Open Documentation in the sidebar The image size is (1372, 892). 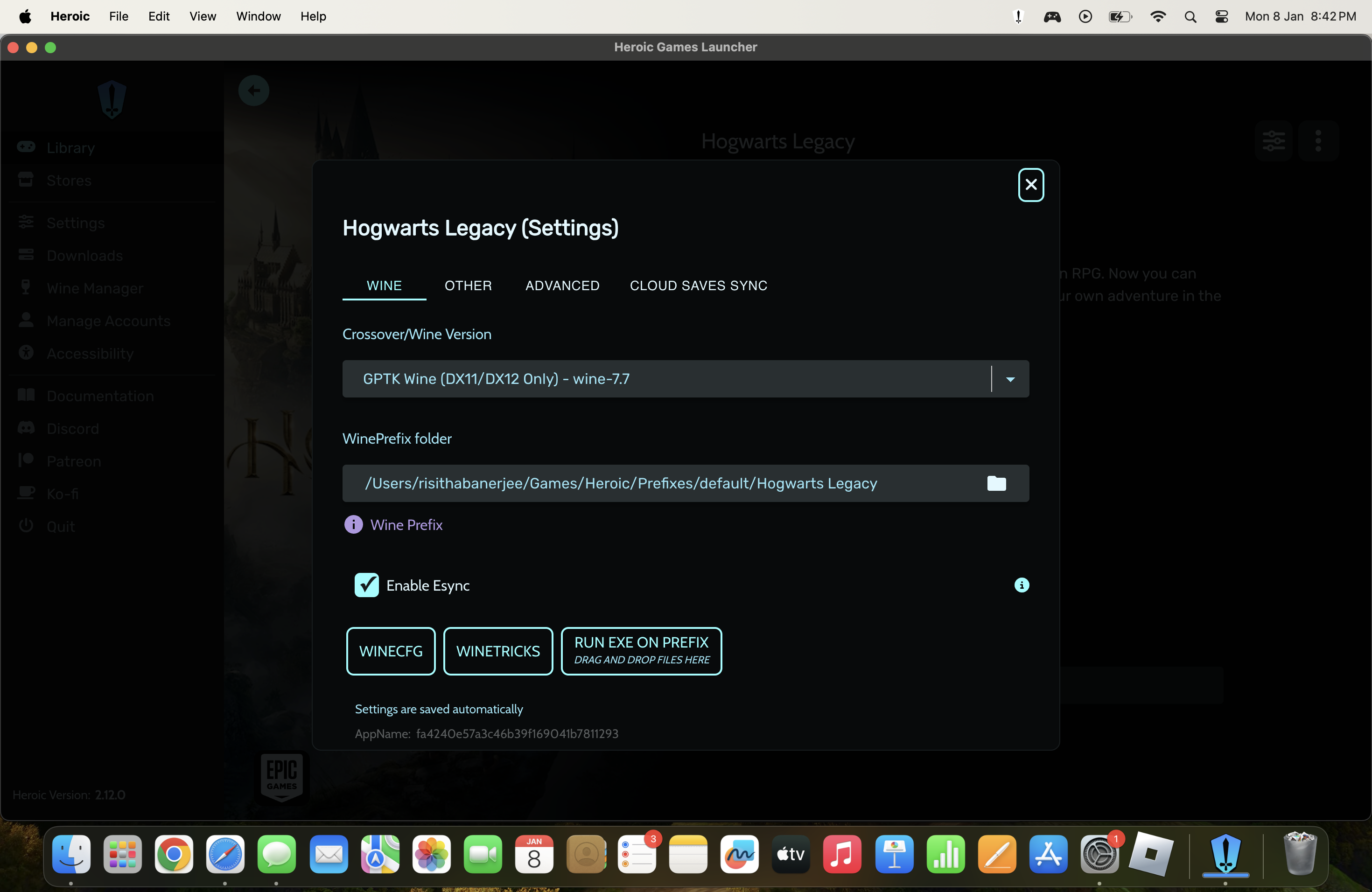click(112, 396)
